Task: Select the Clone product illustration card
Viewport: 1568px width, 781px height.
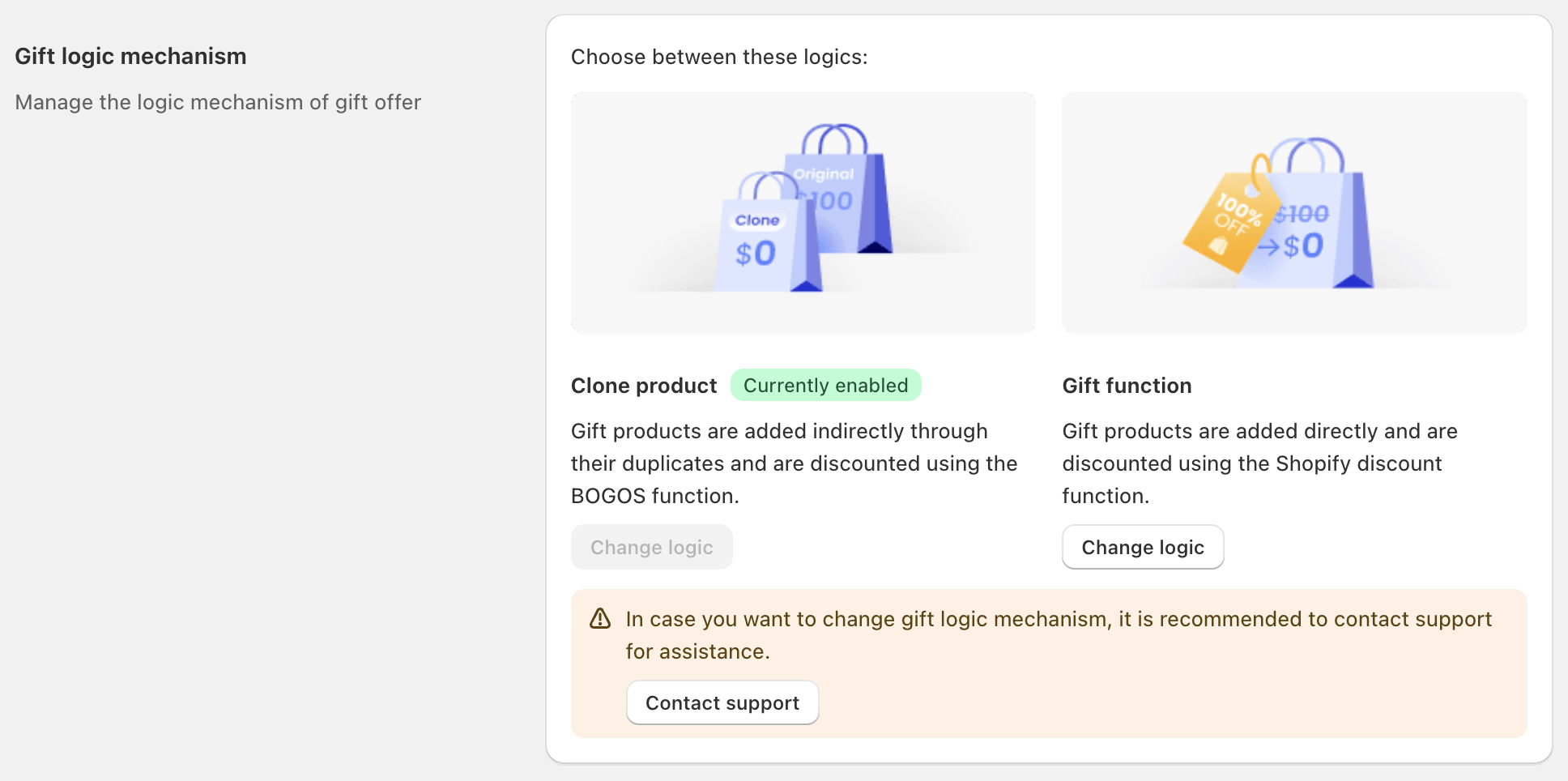Action: tap(803, 212)
